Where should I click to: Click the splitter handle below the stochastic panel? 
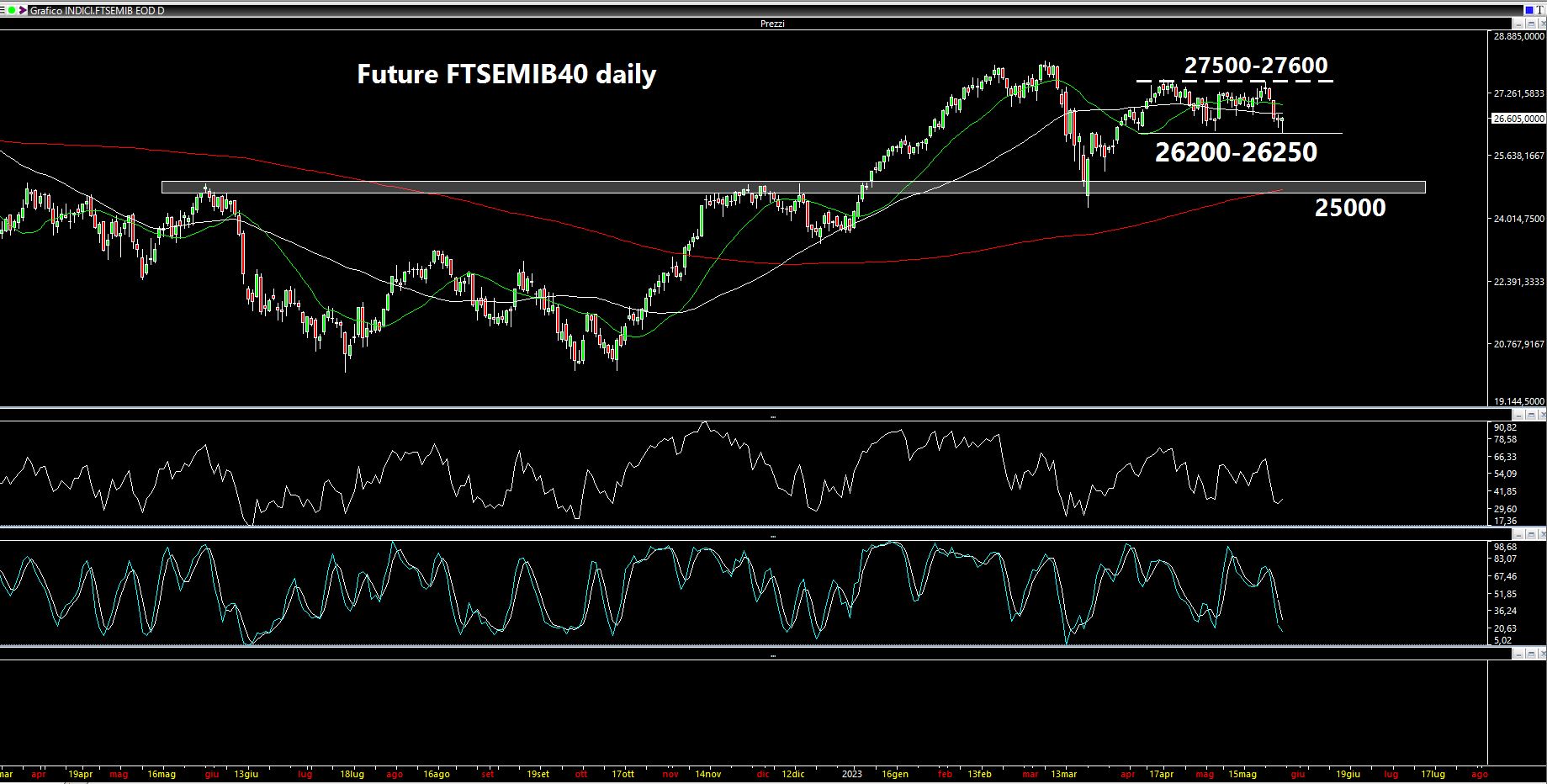[773, 654]
